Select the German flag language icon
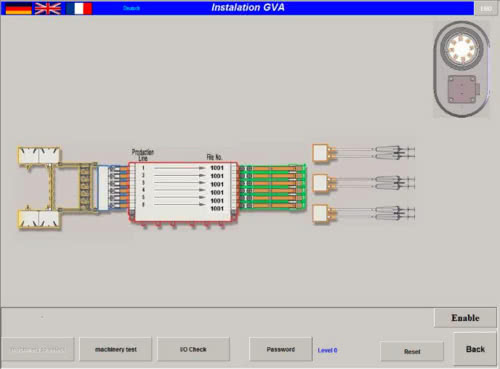The width and height of the screenshot is (500, 369). pyautogui.click(x=19, y=8)
